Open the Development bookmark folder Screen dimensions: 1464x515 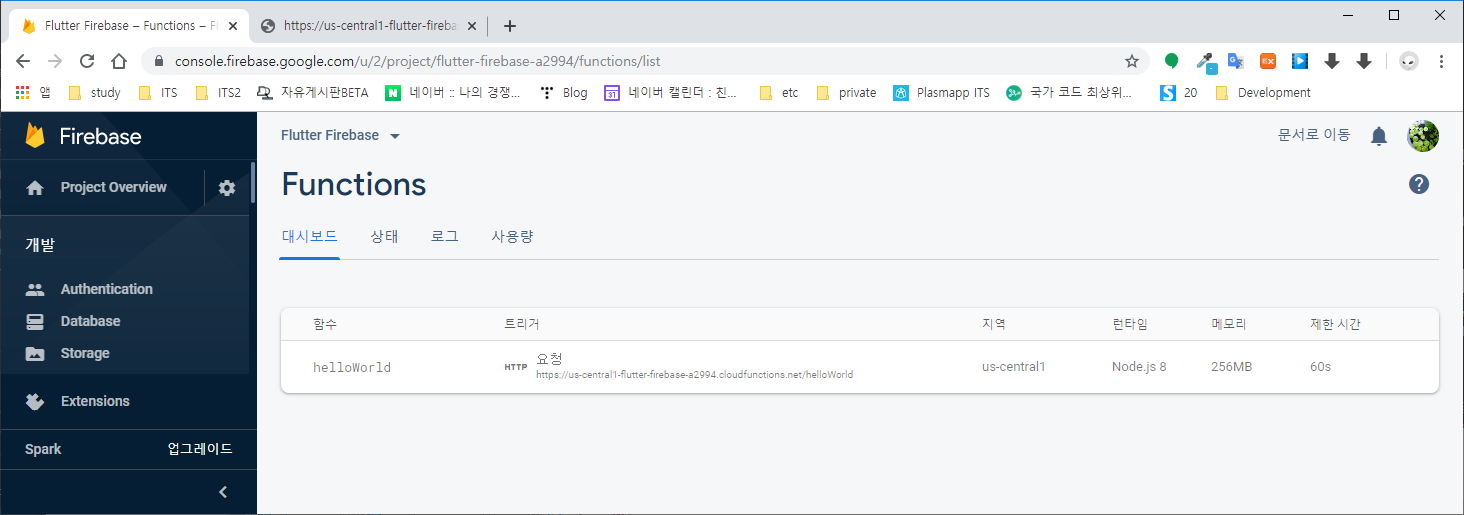1263,93
